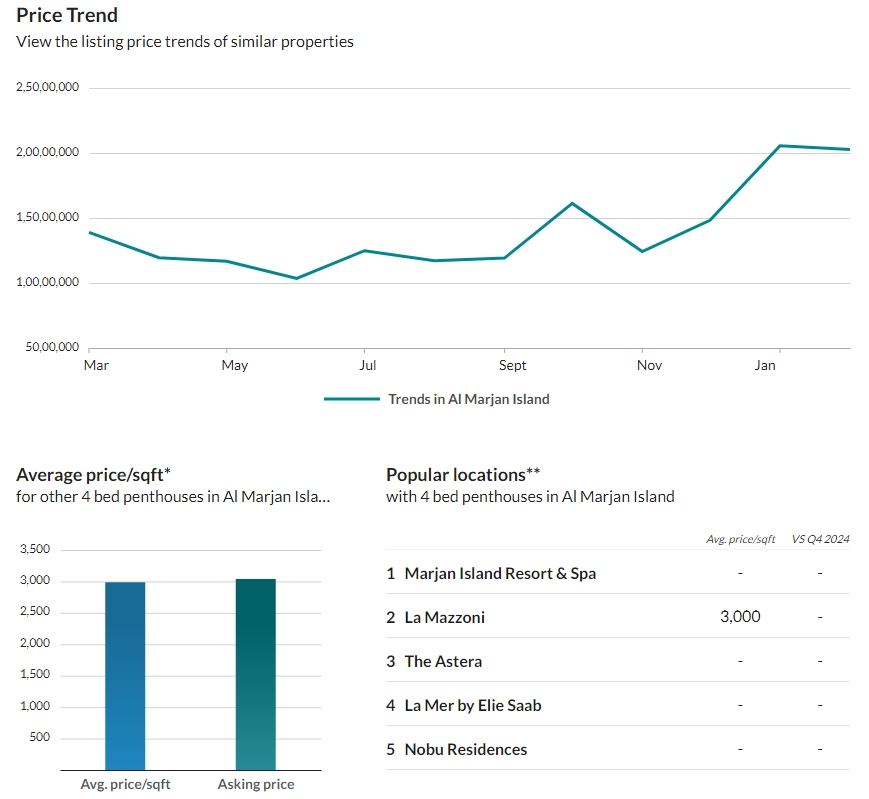Click the January peak on trend line
The height and width of the screenshot is (799, 869).
tap(780, 146)
